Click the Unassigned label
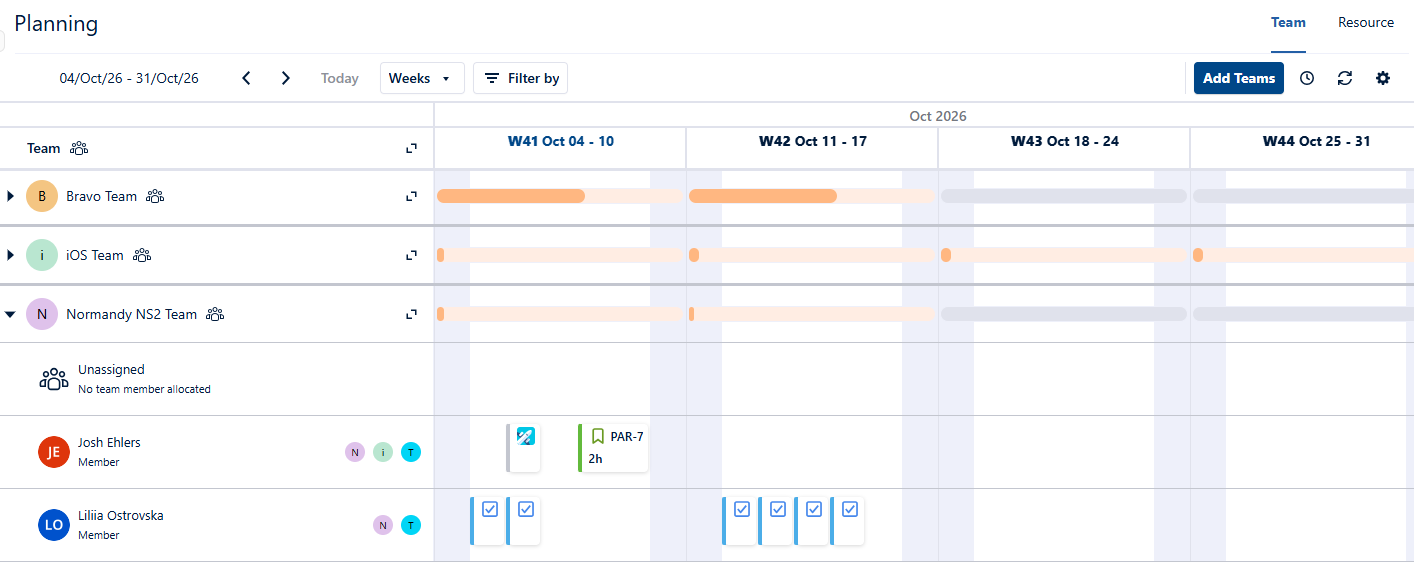This screenshot has width=1414, height=562. click(111, 370)
